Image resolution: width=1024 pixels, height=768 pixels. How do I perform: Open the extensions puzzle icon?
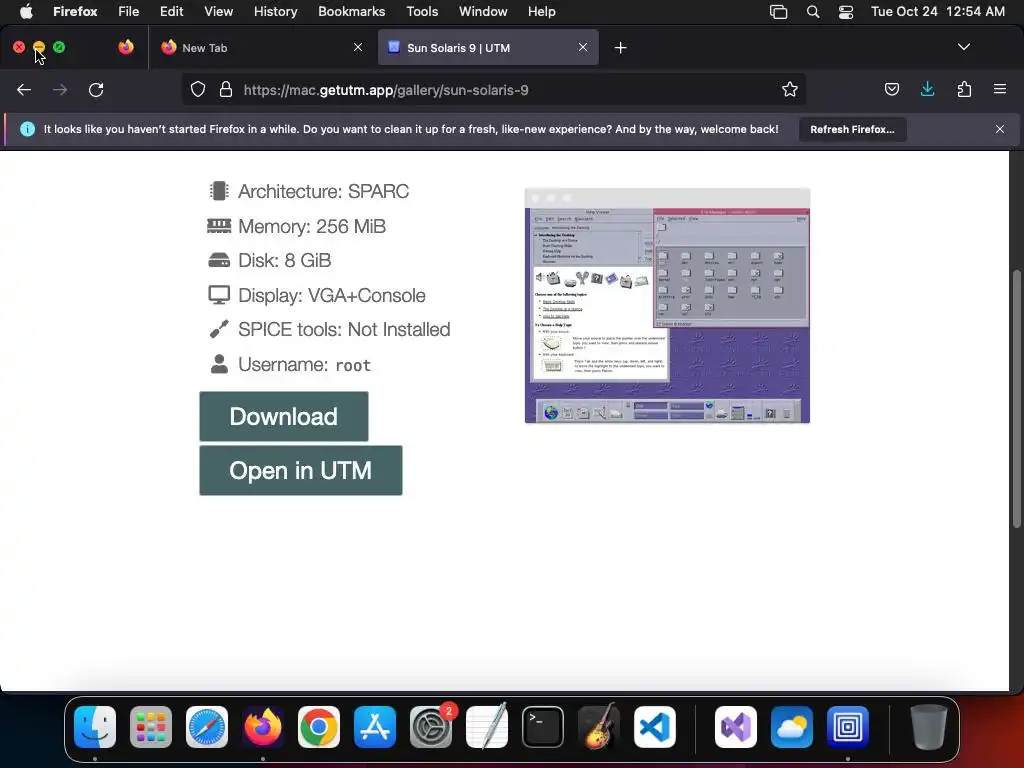pos(964,89)
